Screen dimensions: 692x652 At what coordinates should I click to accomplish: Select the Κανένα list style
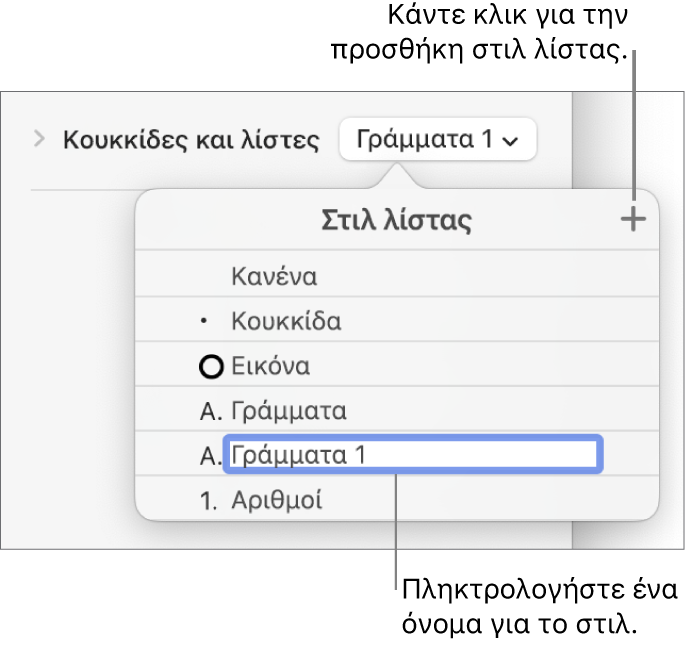[x=396, y=274]
